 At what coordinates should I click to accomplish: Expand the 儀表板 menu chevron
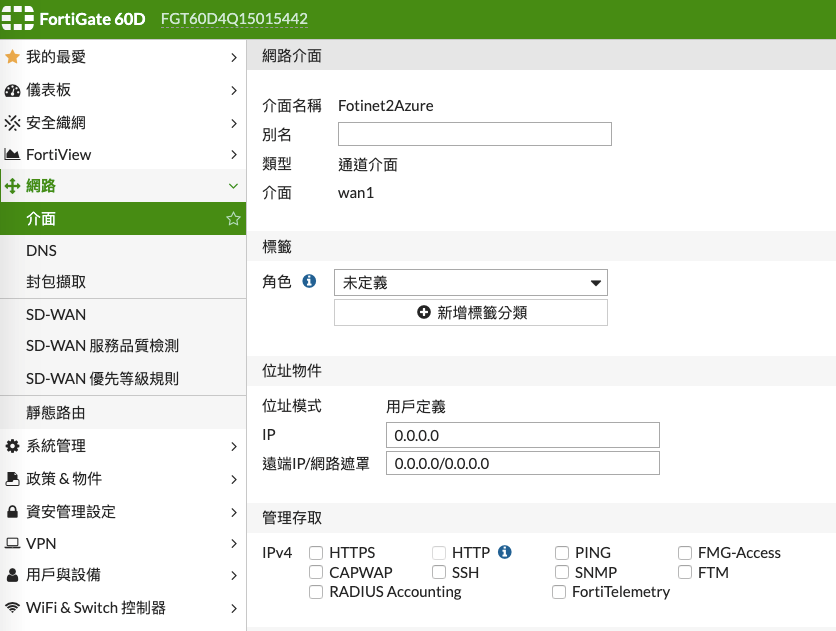pyautogui.click(x=234, y=90)
